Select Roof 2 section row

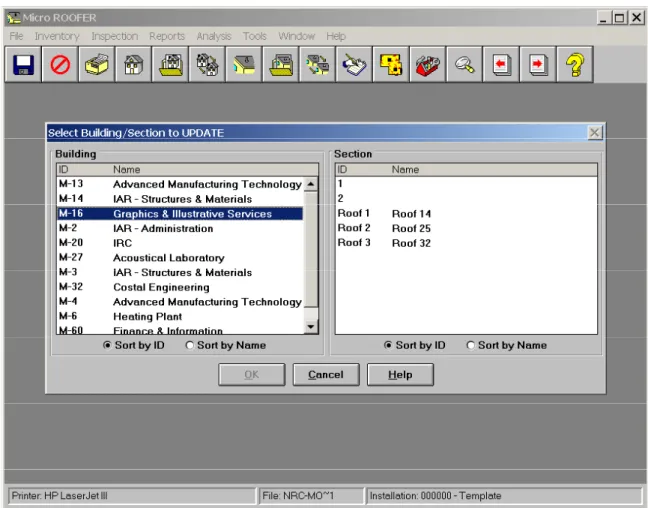click(x=466, y=228)
